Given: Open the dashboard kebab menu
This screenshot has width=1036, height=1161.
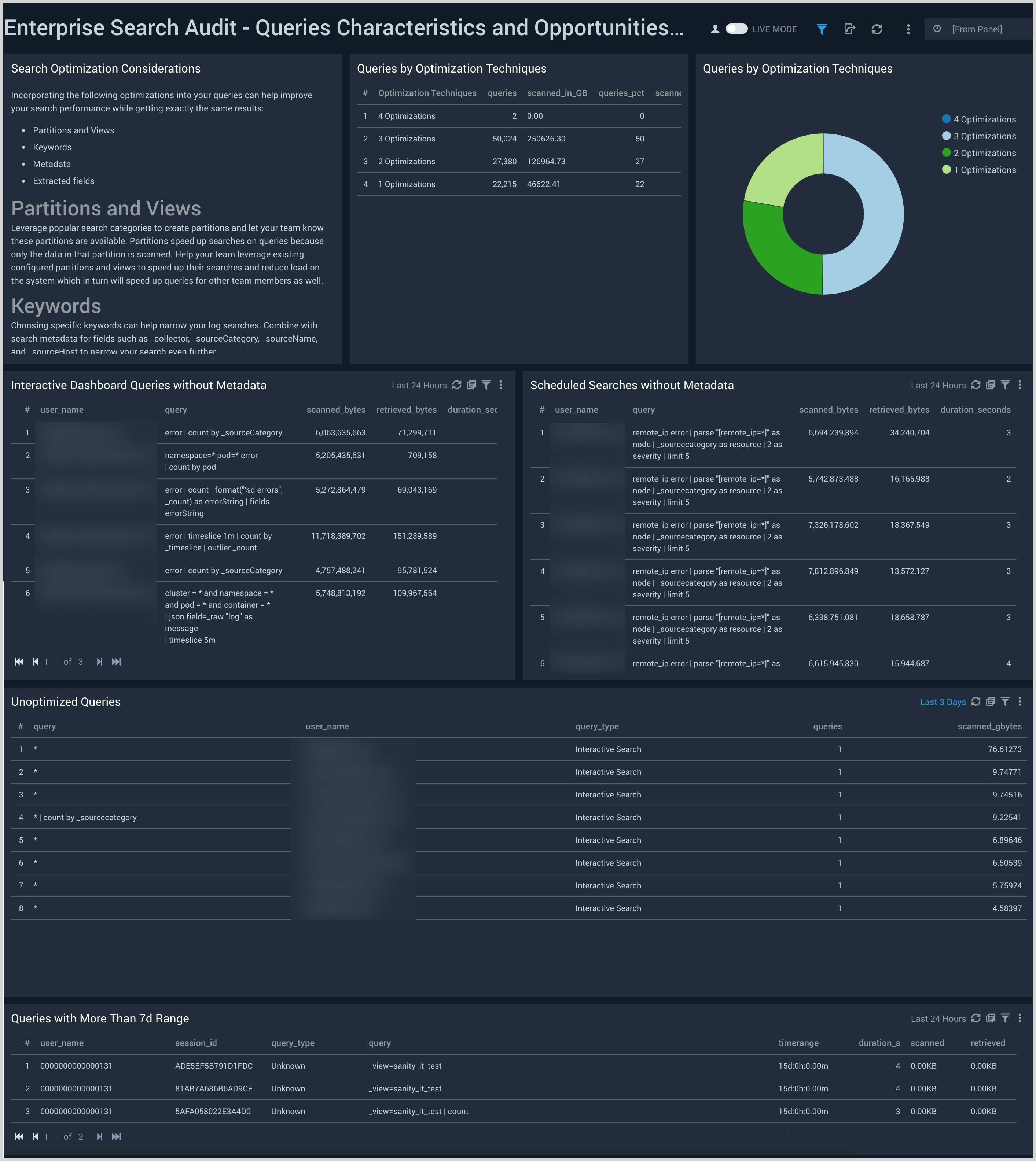Looking at the screenshot, I should pos(908,29).
